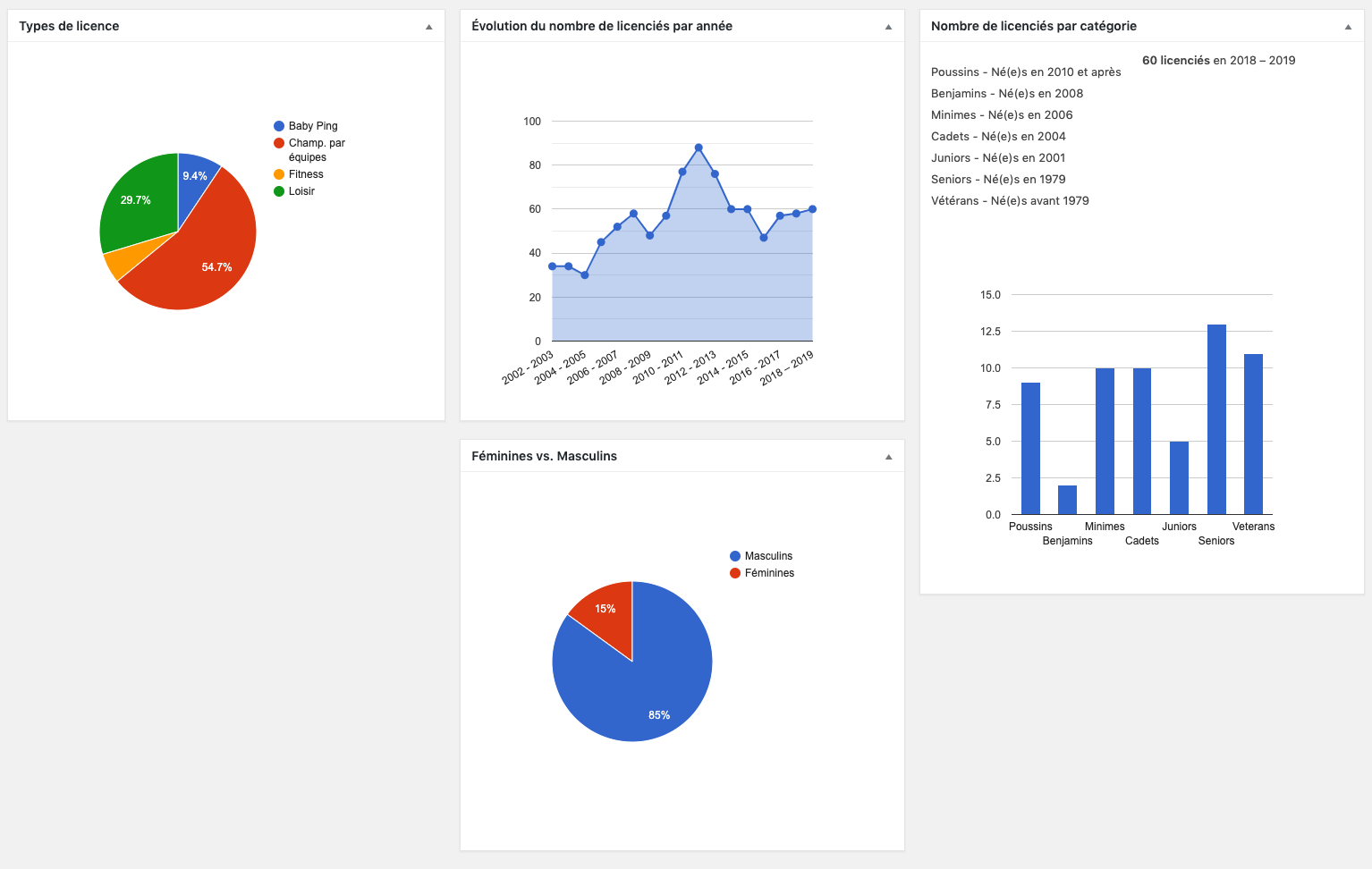Click the Féminines legend entry
This screenshot has height=869, width=1372.
pyautogui.click(x=762, y=573)
